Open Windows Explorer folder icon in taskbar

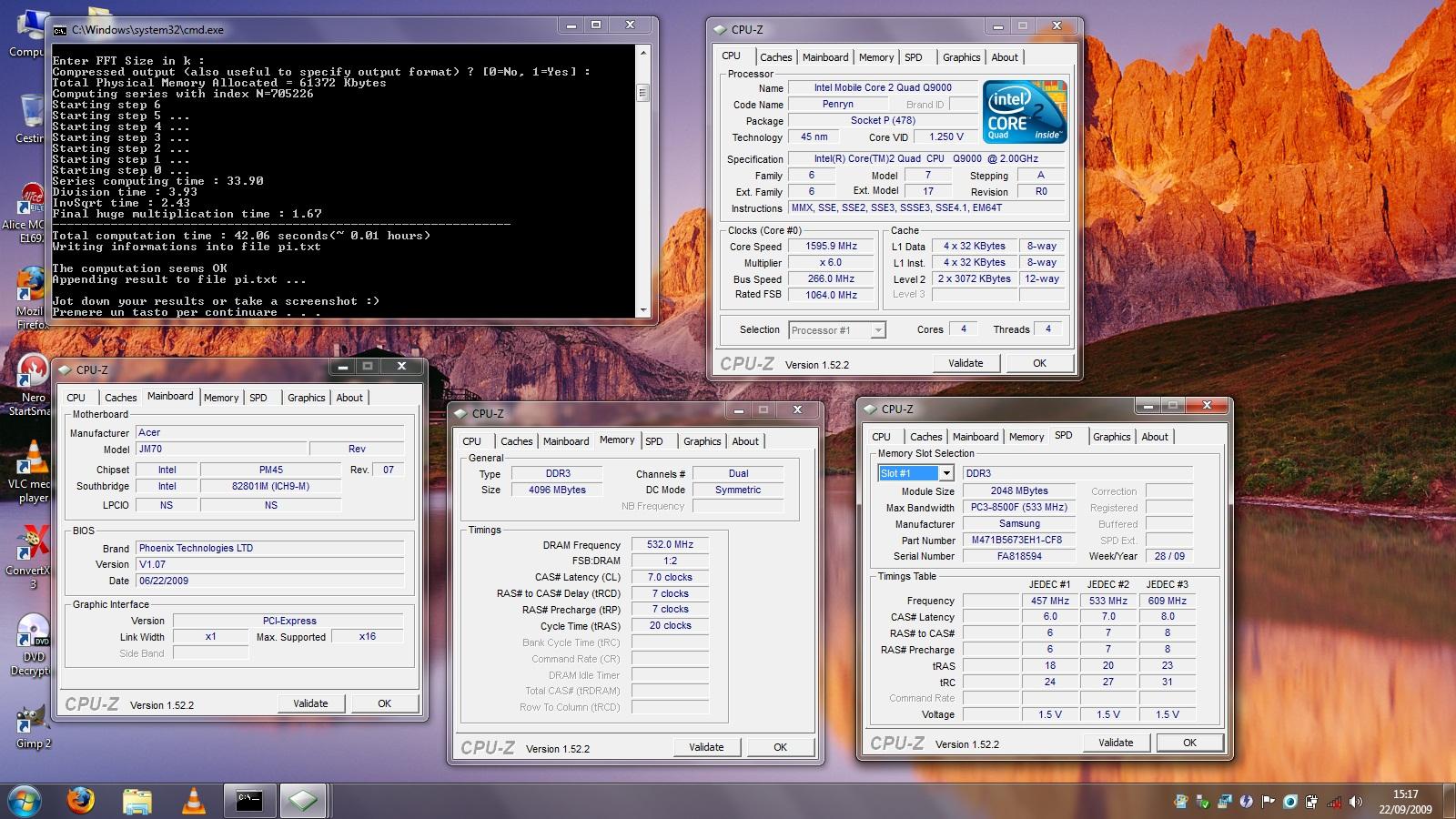(x=136, y=802)
